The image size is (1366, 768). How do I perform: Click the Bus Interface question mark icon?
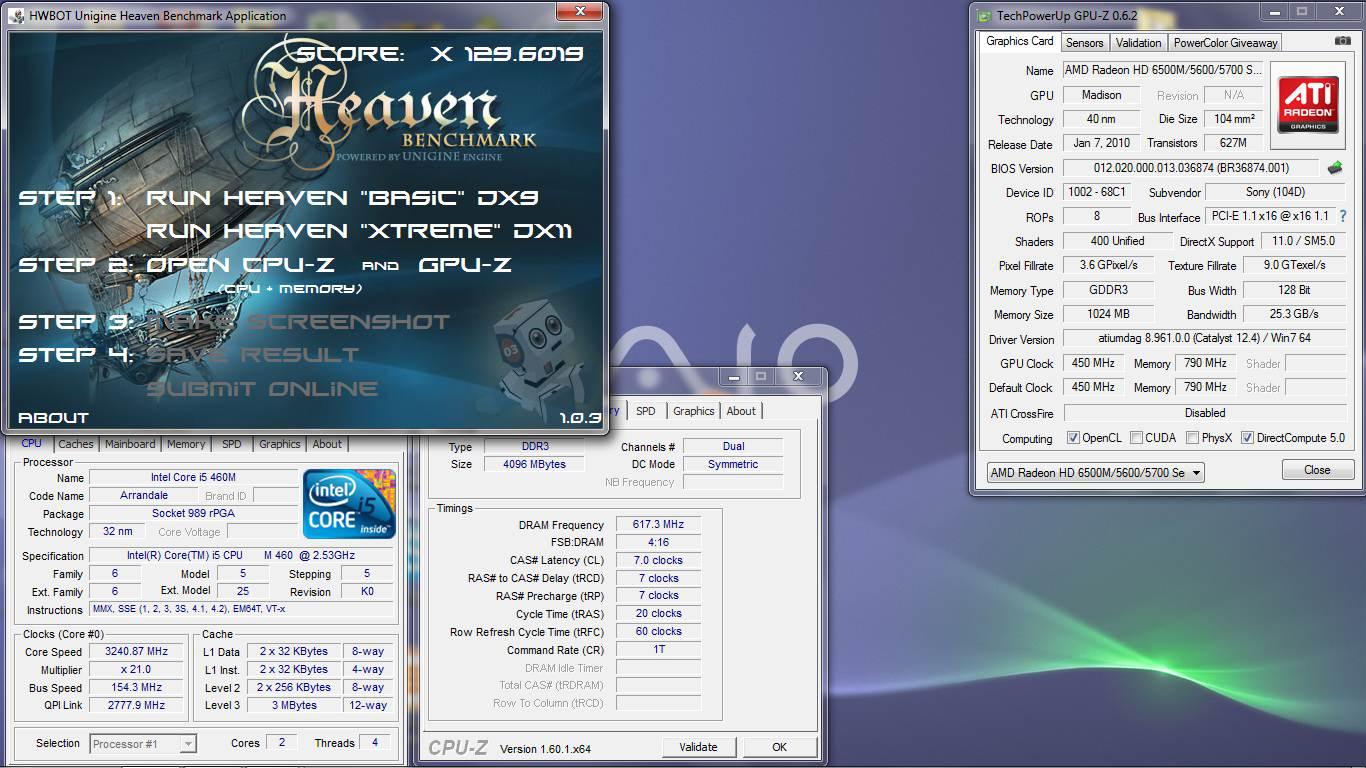(x=1343, y=216)
